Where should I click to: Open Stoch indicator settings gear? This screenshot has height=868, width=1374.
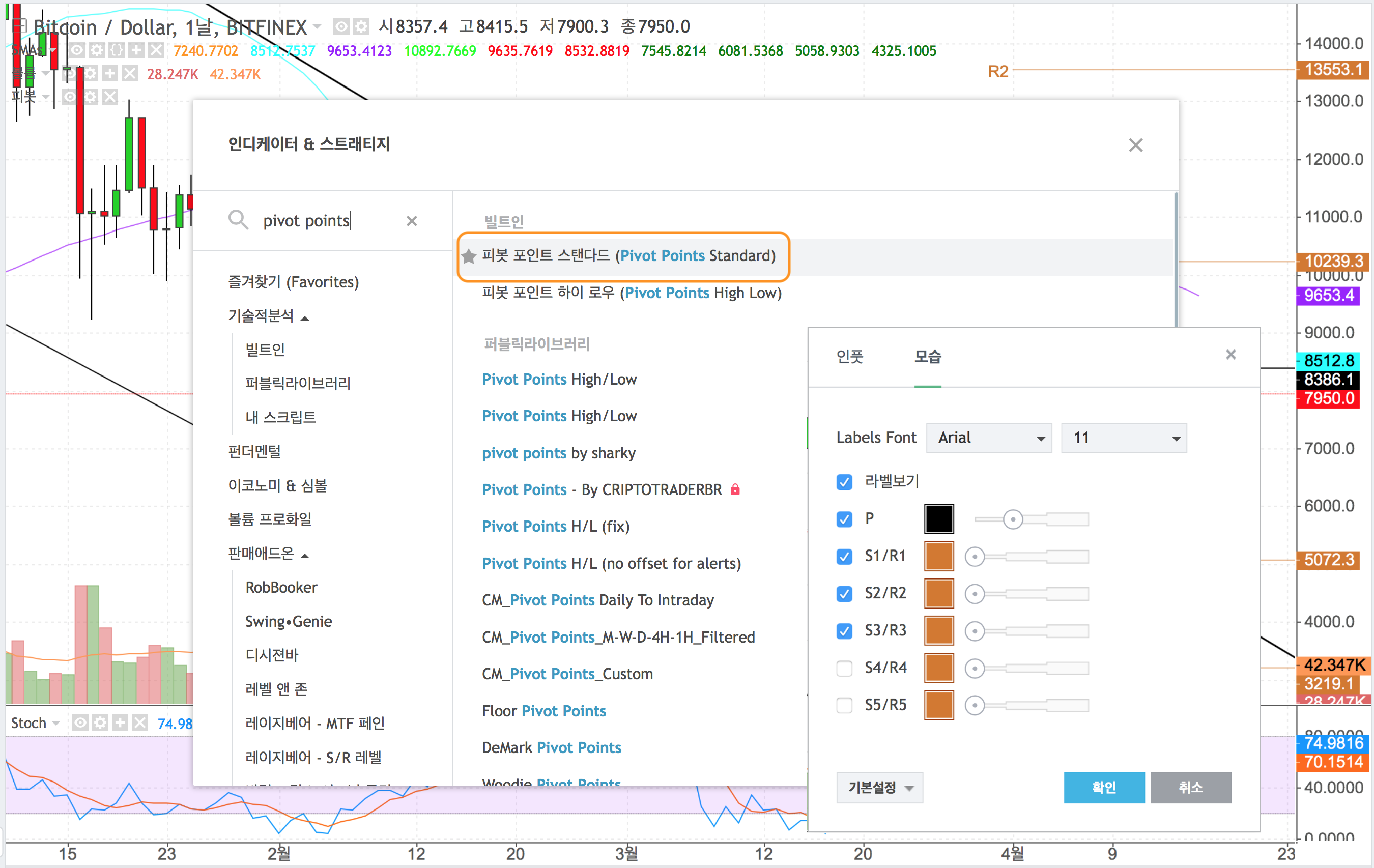(100, 723)
